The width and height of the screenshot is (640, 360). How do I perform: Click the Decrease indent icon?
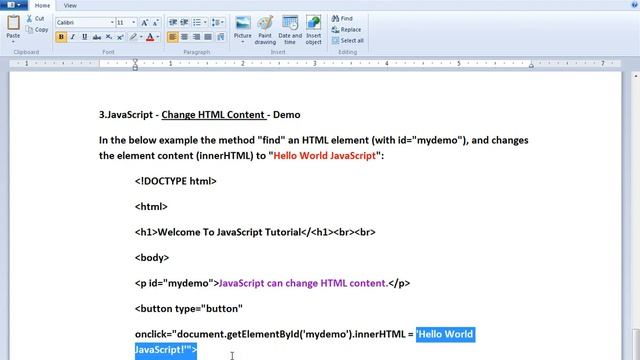pos(173,22)
